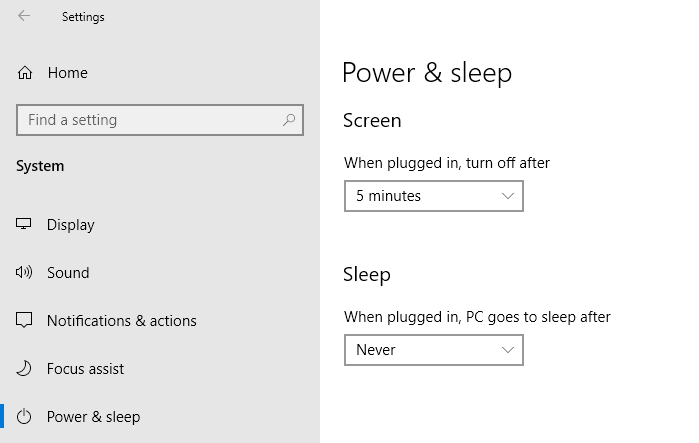This screenshot has width=699, height=443.
Task: Go to the Sound settings page
Action: tap(68, 273)
